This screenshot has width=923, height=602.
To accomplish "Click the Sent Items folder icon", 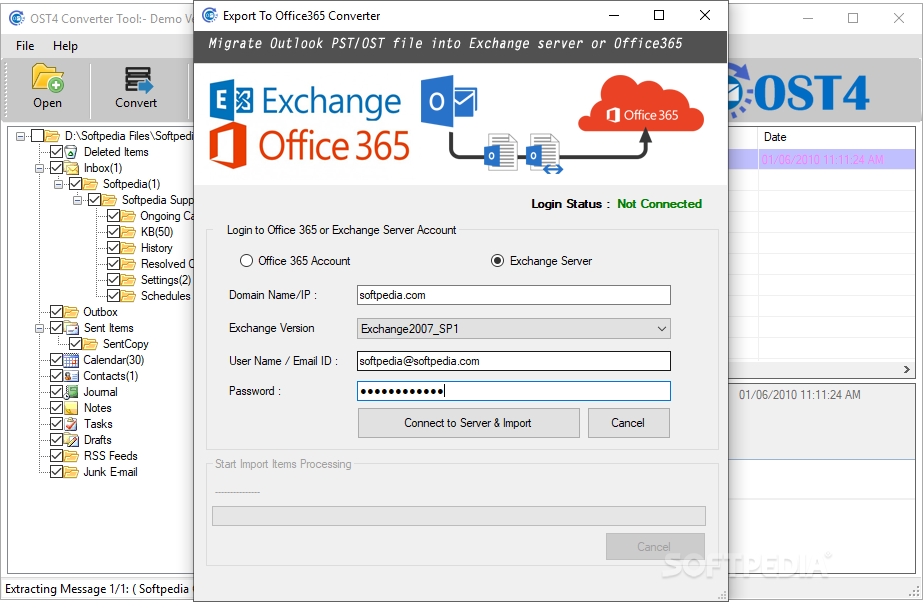I will [71, 328].
